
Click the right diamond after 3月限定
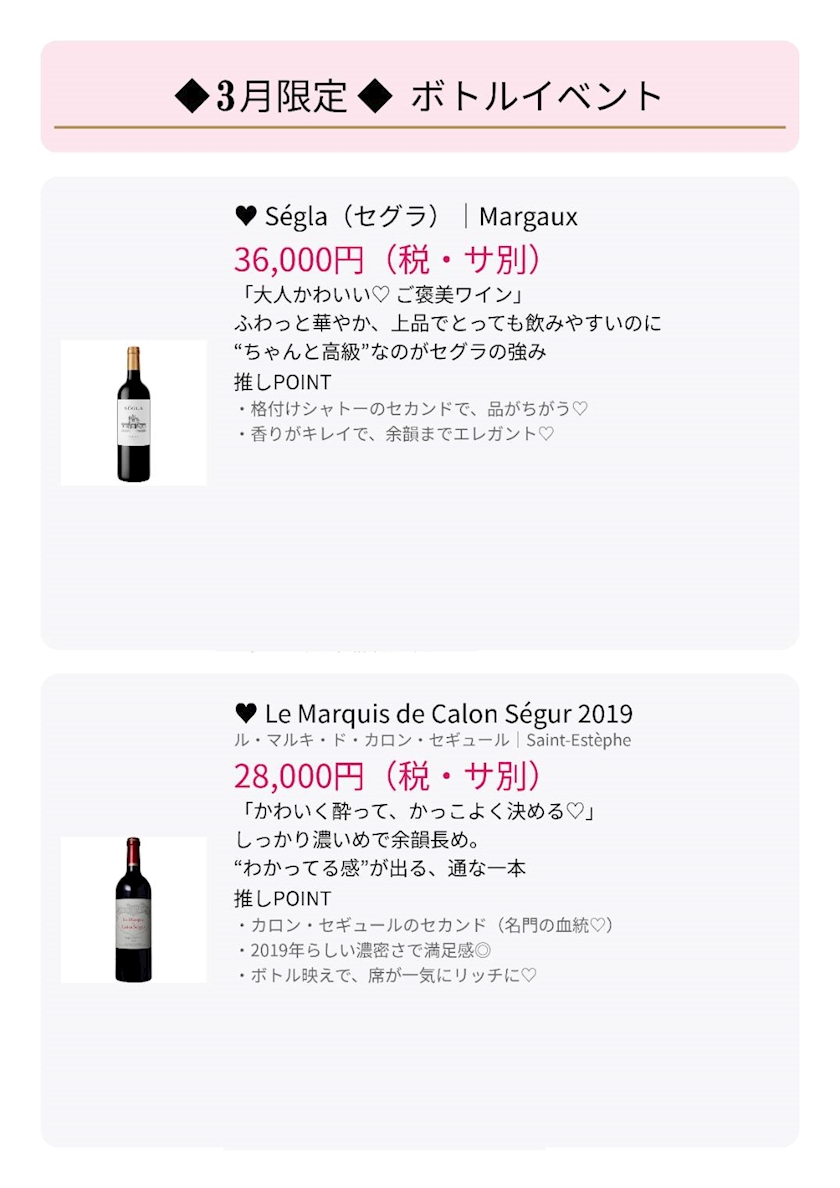coord(374,97)
